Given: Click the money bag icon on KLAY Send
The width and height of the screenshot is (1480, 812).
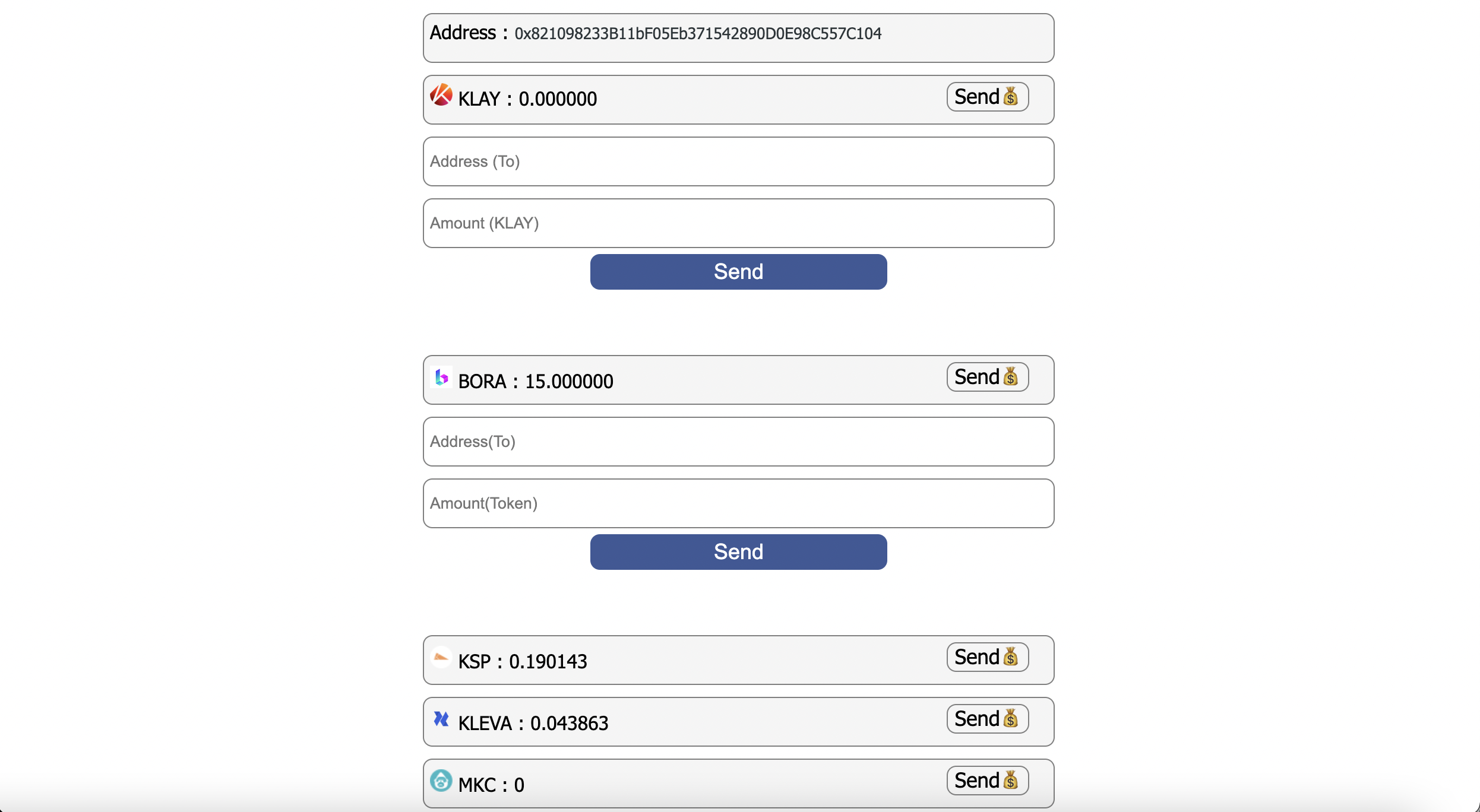Looking at the screenshot, I should tap(1011, 97).
